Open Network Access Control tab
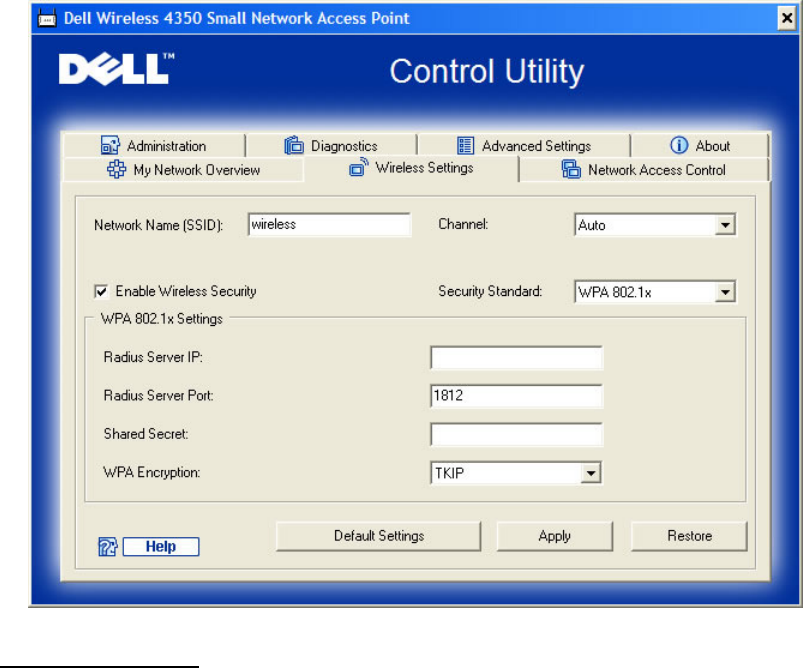The height and width of the screenshot is (668, 803). [x=644, y=170]
